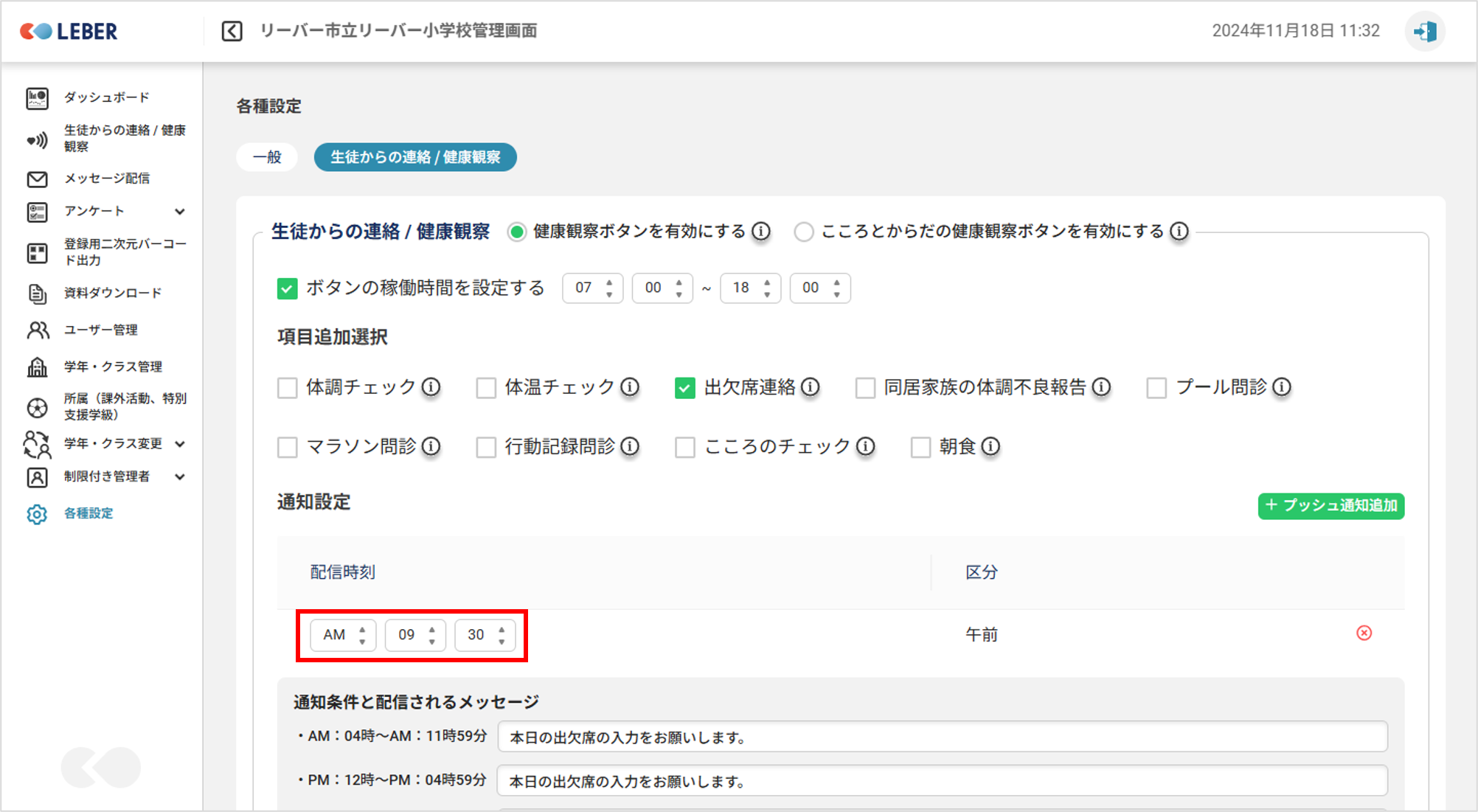Enable the 体調チェック checkbox
1478x812 pixels.
tap(287, 388)
